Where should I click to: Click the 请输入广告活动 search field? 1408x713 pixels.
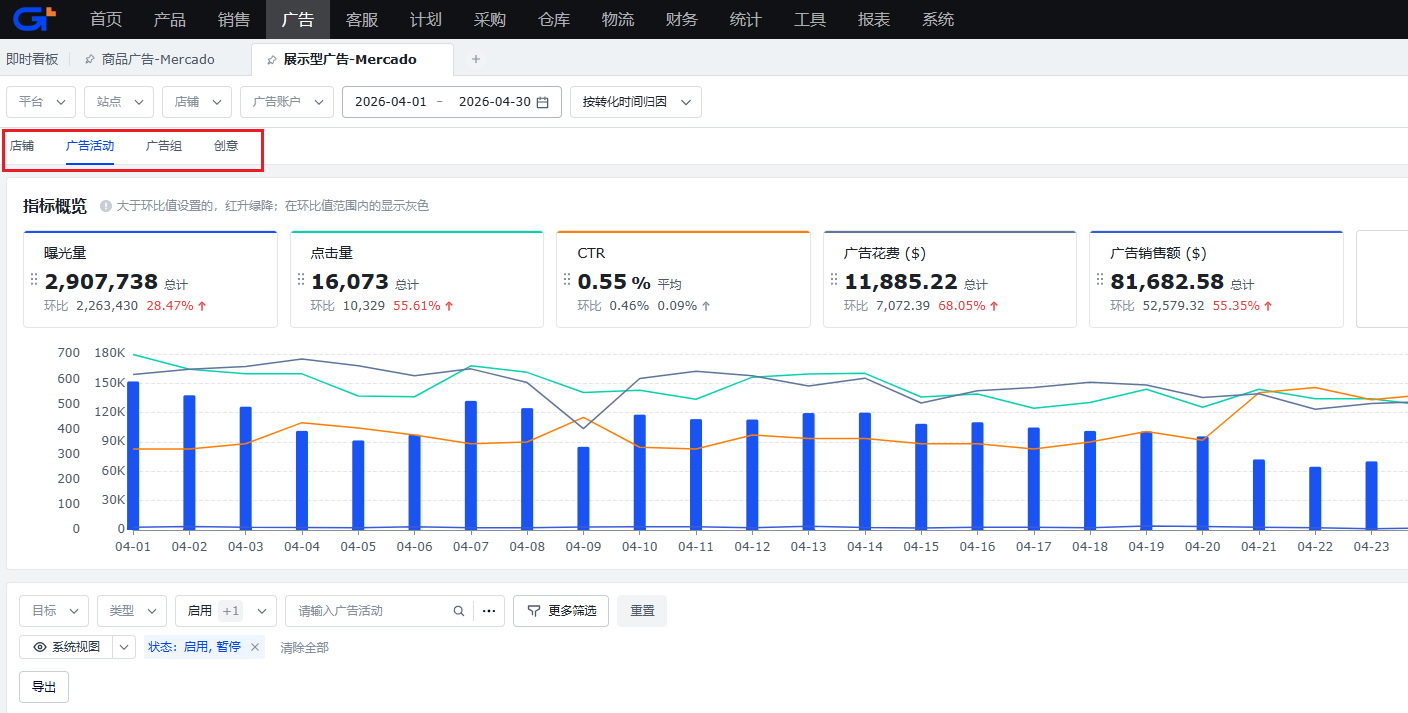pyautogui.click(x=370, y=611)
